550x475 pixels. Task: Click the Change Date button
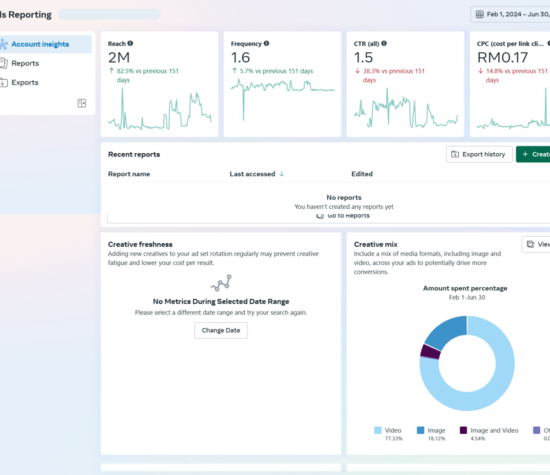[x=221, y=330]
